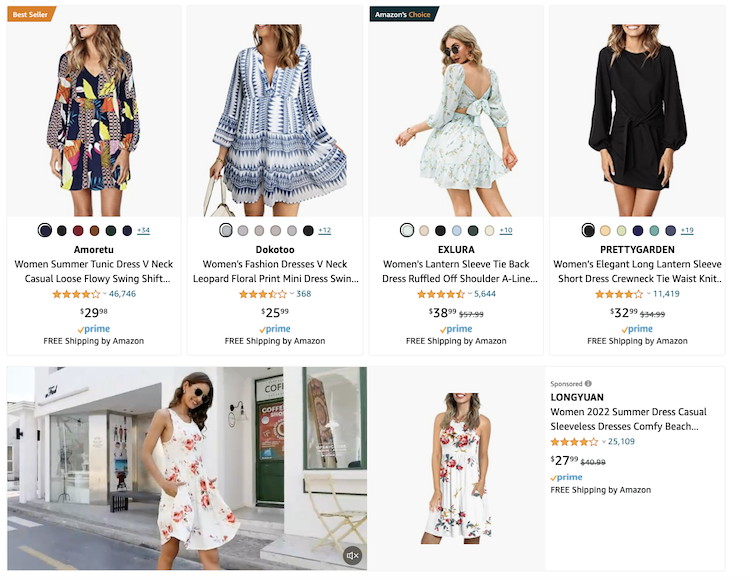
Task: Select the yellow swatch for PRETTYGARDEN dress
Action: point(605,230)
